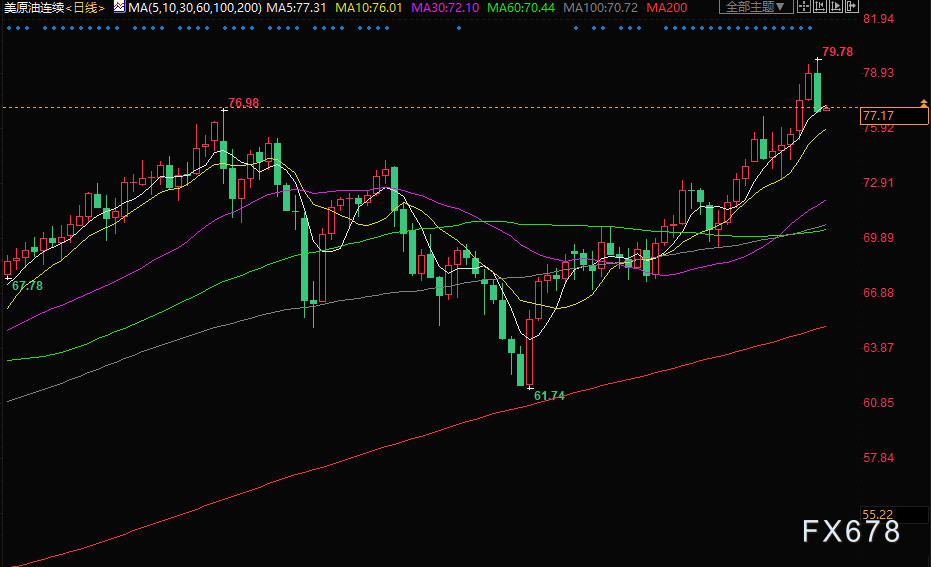This screenshot has height=567, width=931.
Task: Click the exit/pop-out chart icon
Action: click(850, 7)
